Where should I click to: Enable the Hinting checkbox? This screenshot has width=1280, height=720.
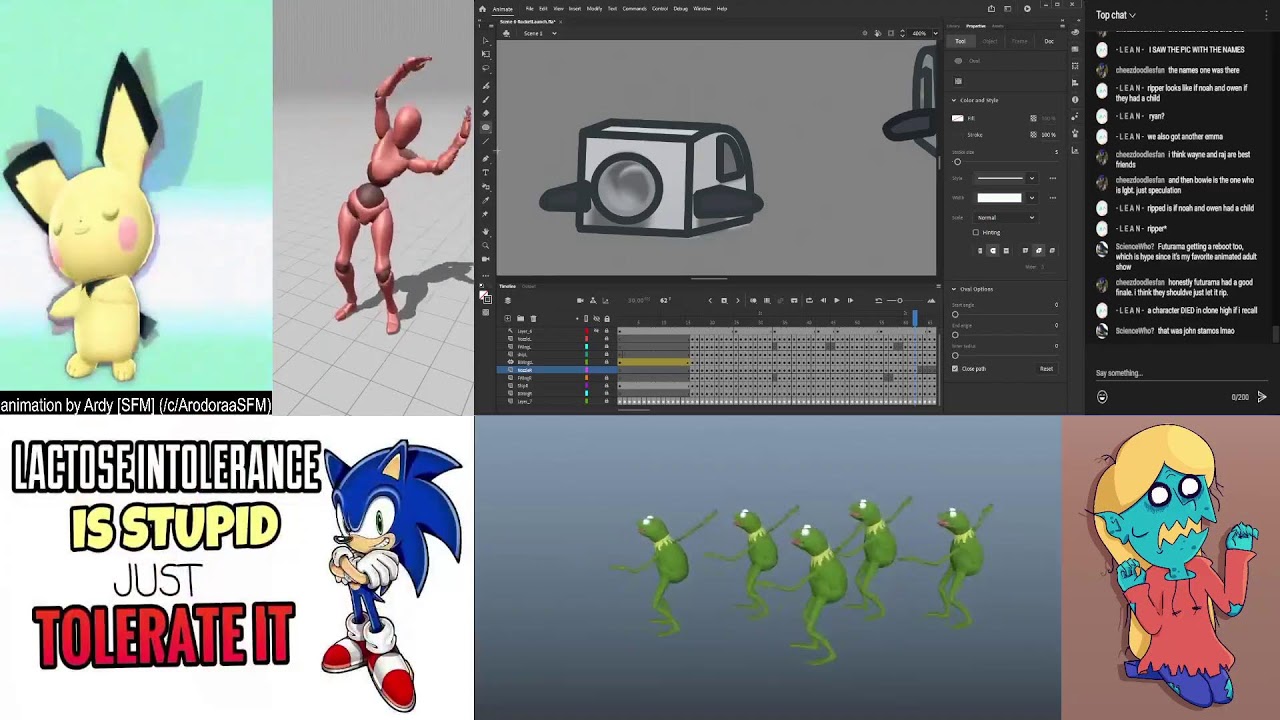[975, 232]
